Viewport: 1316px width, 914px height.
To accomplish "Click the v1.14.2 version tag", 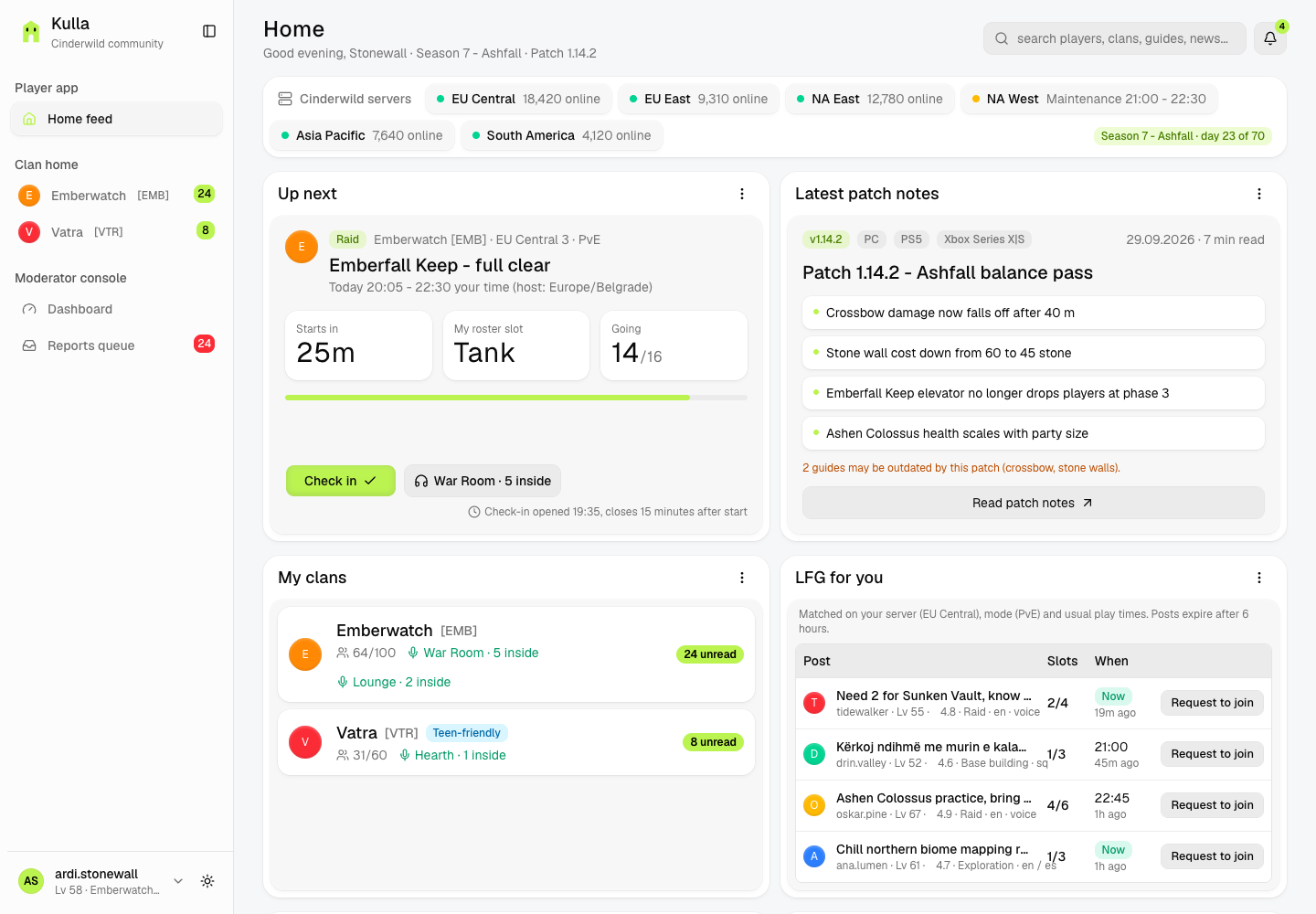I will coord(826,239).
